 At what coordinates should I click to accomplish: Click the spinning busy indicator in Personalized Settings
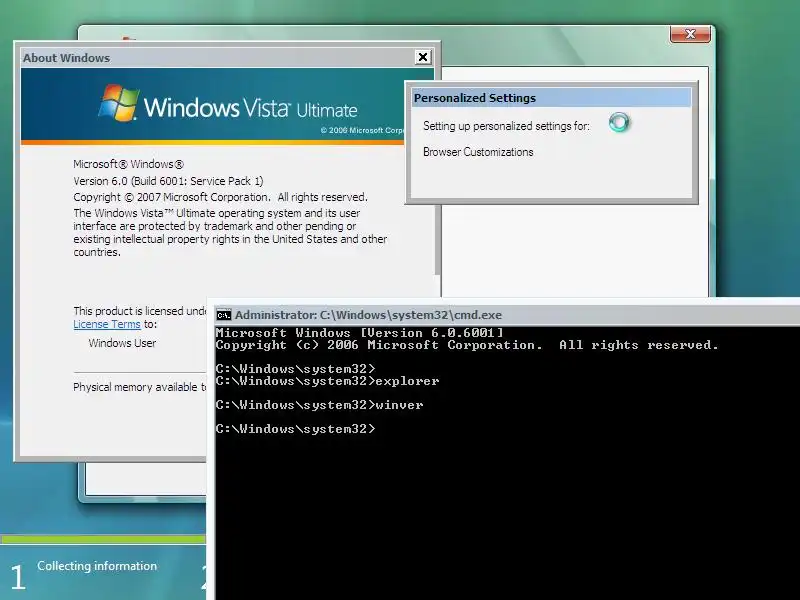tap(619, 122)
